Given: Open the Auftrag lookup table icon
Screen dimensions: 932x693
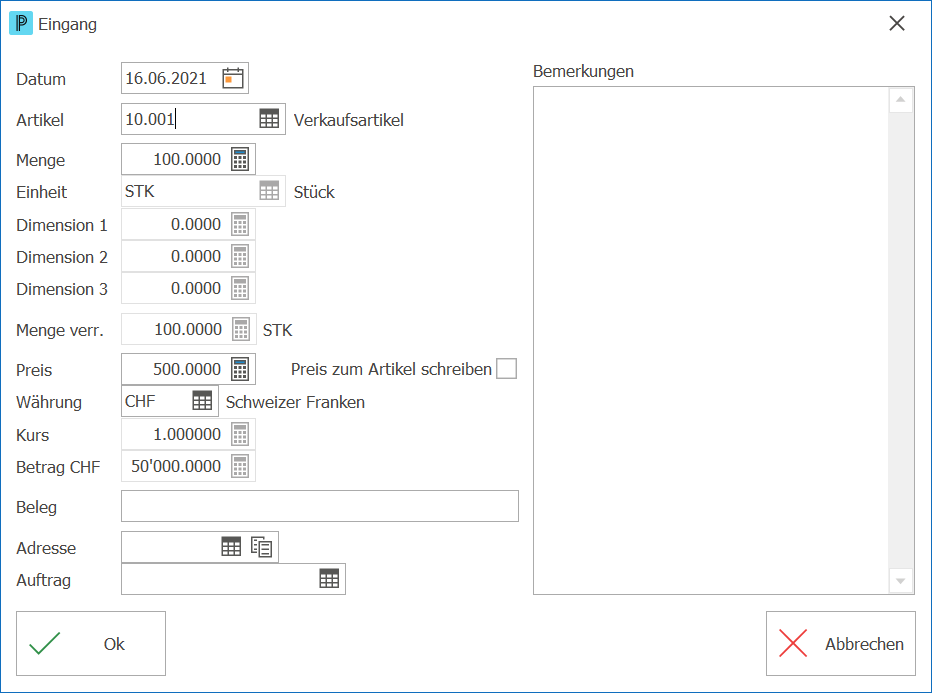Looking at the screenshot, I should 329,578.
